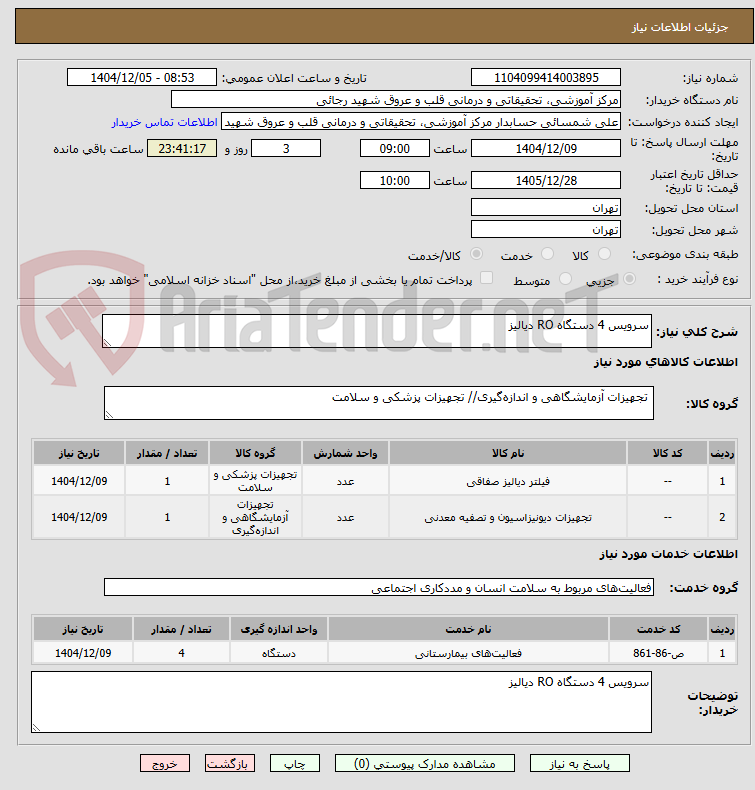Click the تجهیزات دیونیزاسیون و تصفیه معدنی cell
Screen dimensions: 755x790
[508, 517]
